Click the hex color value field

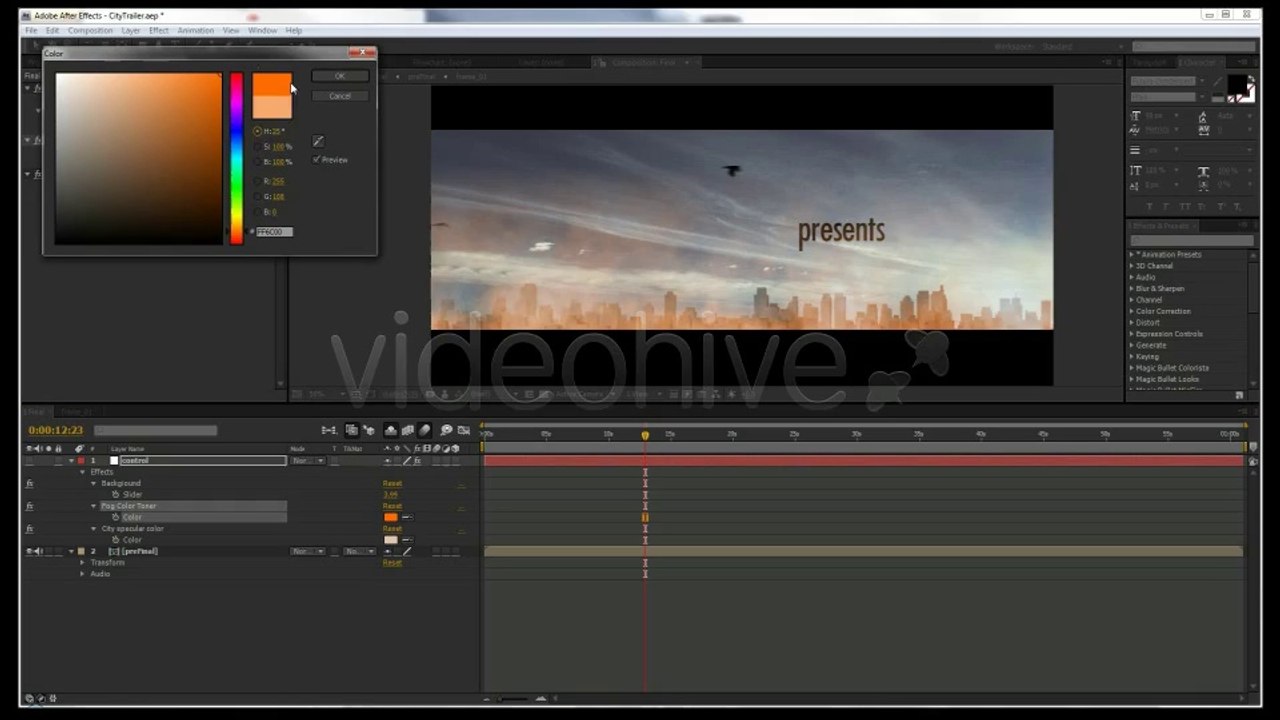coord(274,232)
